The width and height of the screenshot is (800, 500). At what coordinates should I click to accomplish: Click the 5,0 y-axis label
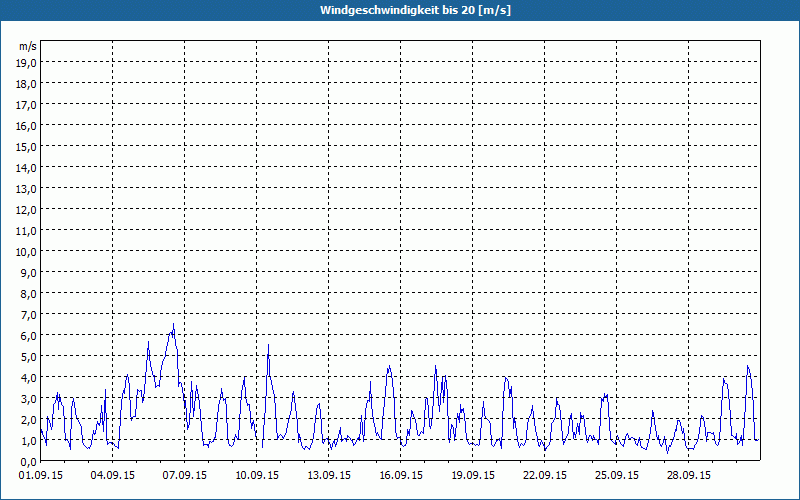(x=29, y=357)
